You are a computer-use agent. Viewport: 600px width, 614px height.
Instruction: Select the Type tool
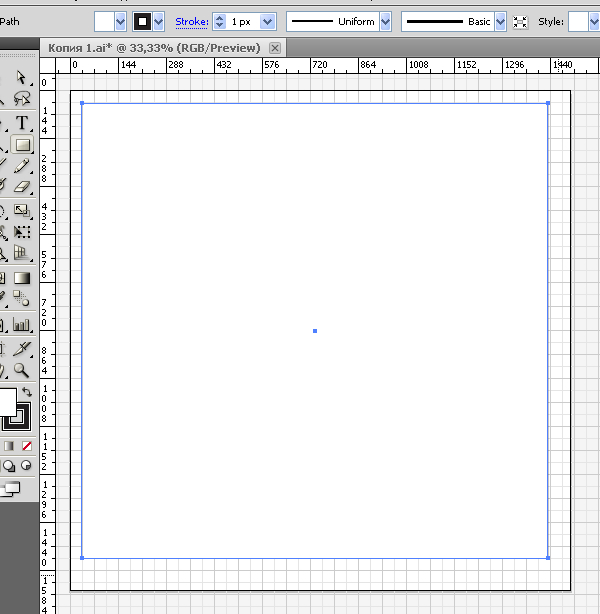click(21, 122)
